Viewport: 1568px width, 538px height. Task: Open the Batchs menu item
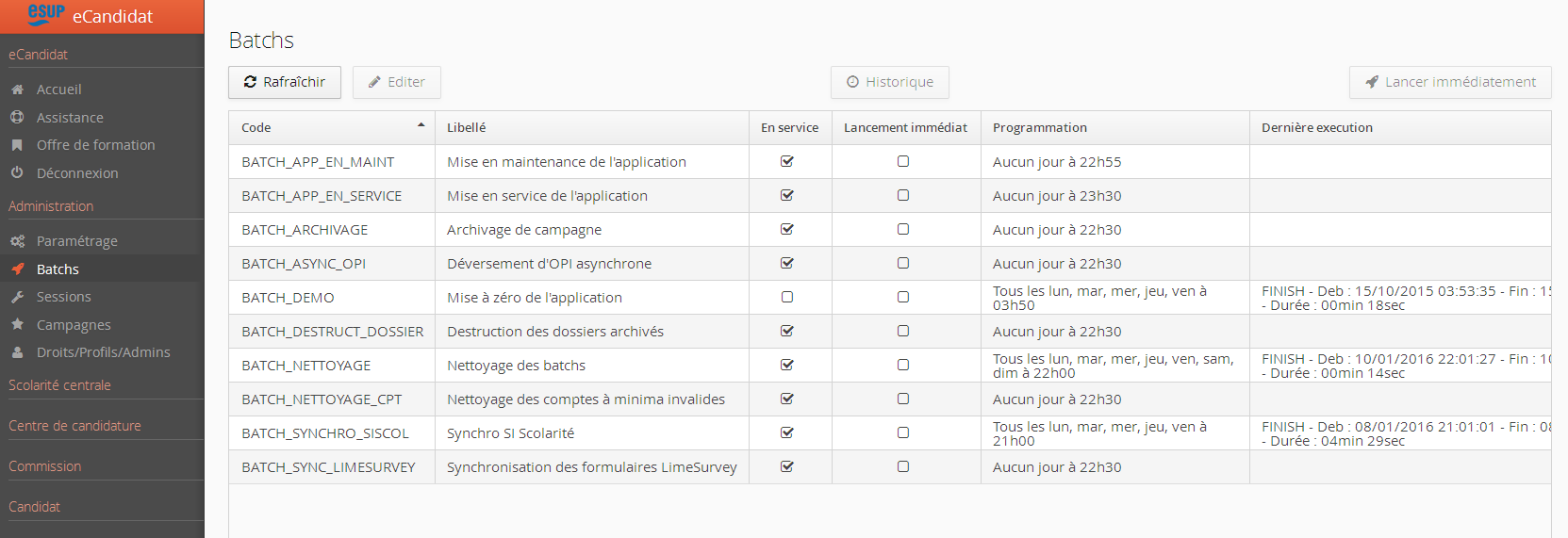click(x=58, y=269)
